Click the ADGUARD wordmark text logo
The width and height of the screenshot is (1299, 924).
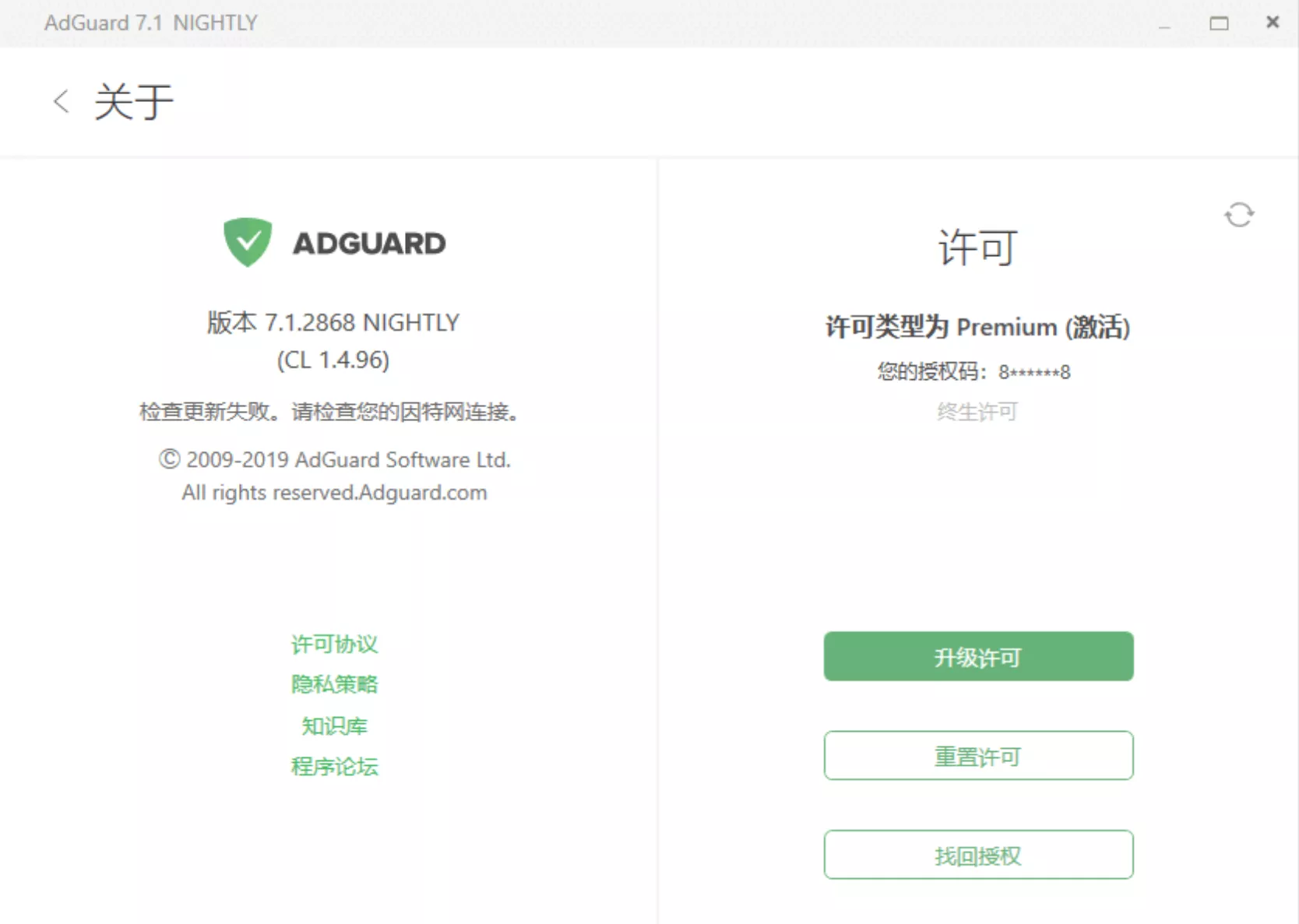click(x=368, y=243)
